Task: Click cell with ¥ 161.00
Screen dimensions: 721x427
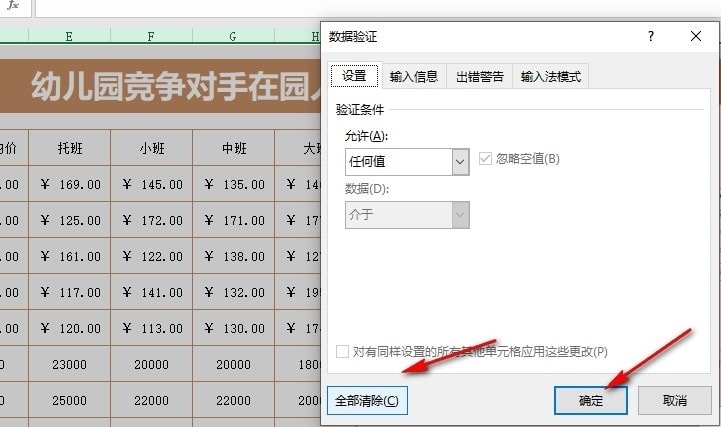Action: (69, 256)
